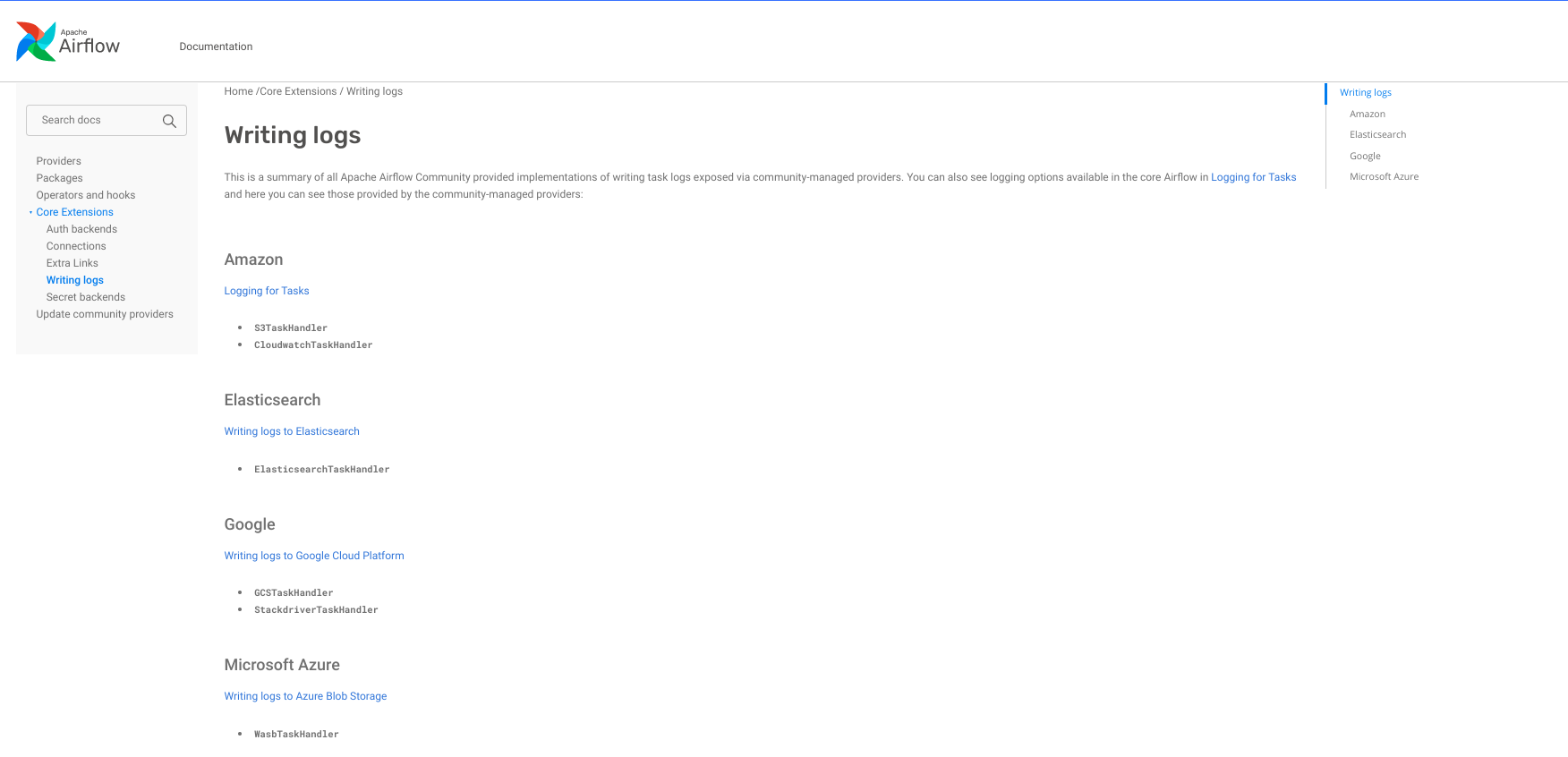Click CloudwatchTaskHandler list item

[313, 345]
